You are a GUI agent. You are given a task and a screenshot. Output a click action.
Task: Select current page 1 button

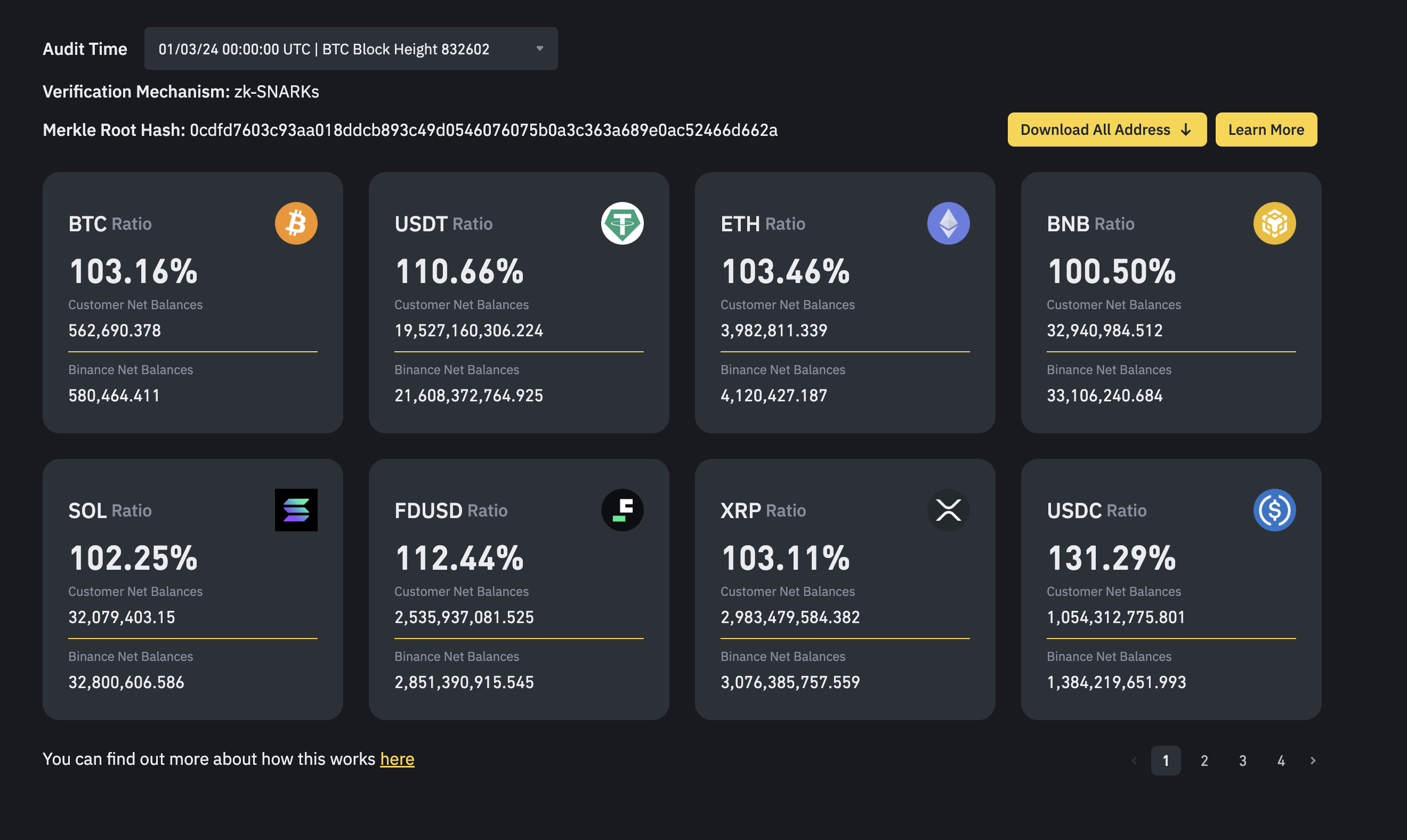tap(1166, 760)
